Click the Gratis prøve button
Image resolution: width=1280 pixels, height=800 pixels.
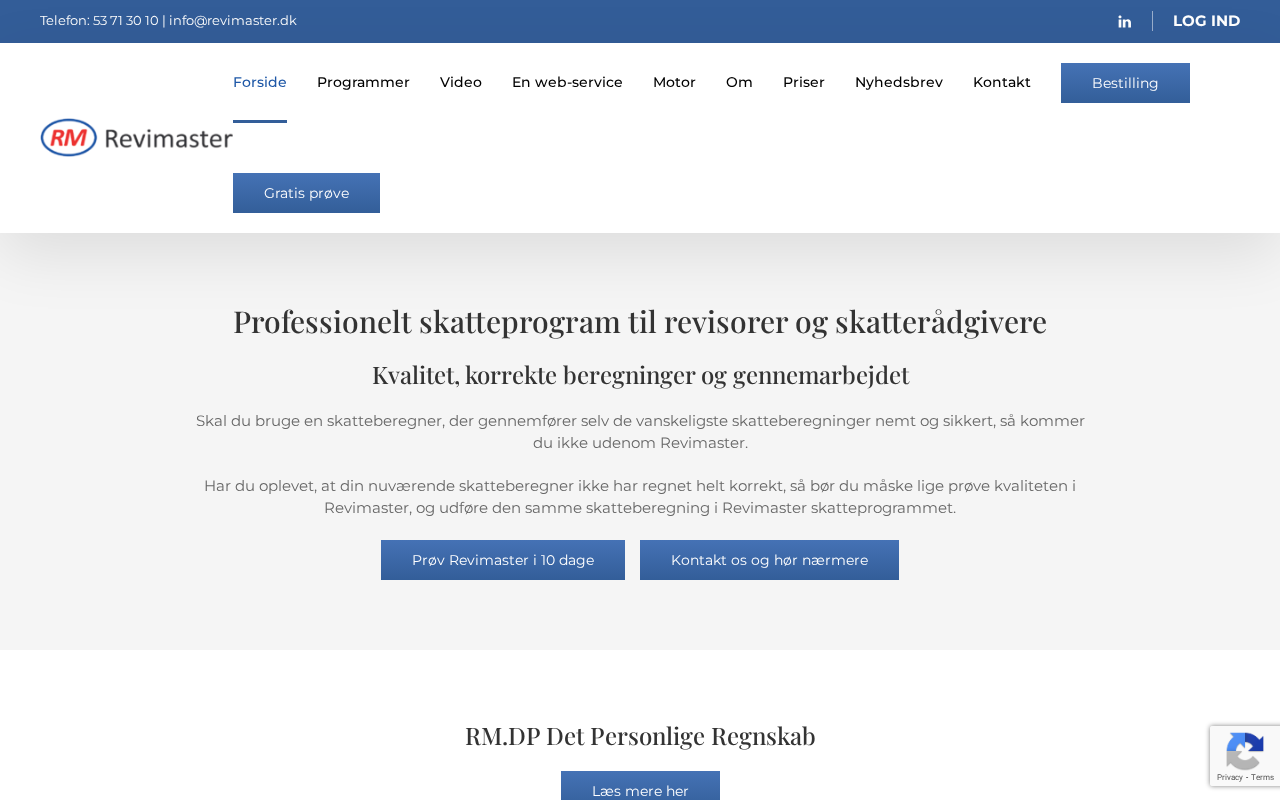[x=306, y=193]
